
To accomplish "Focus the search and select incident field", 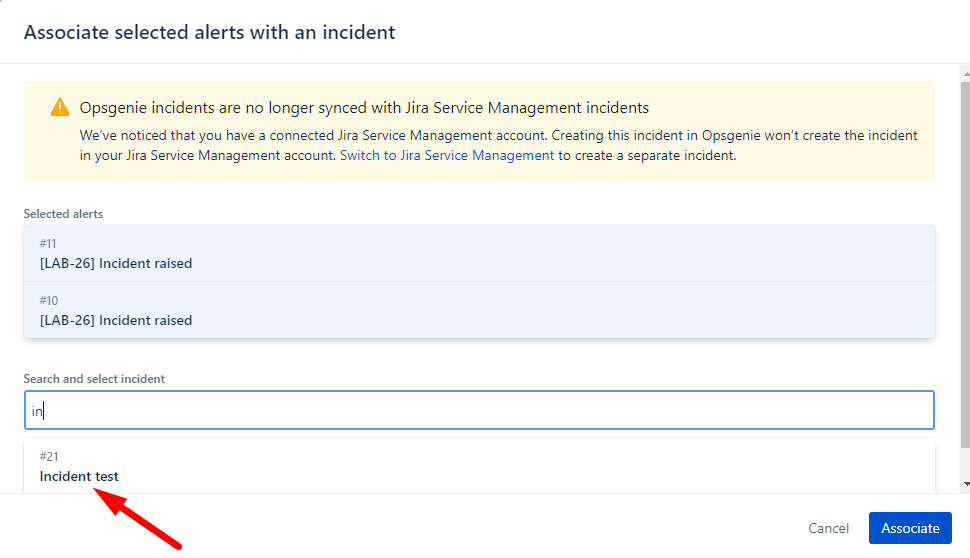I will (479, 410).
